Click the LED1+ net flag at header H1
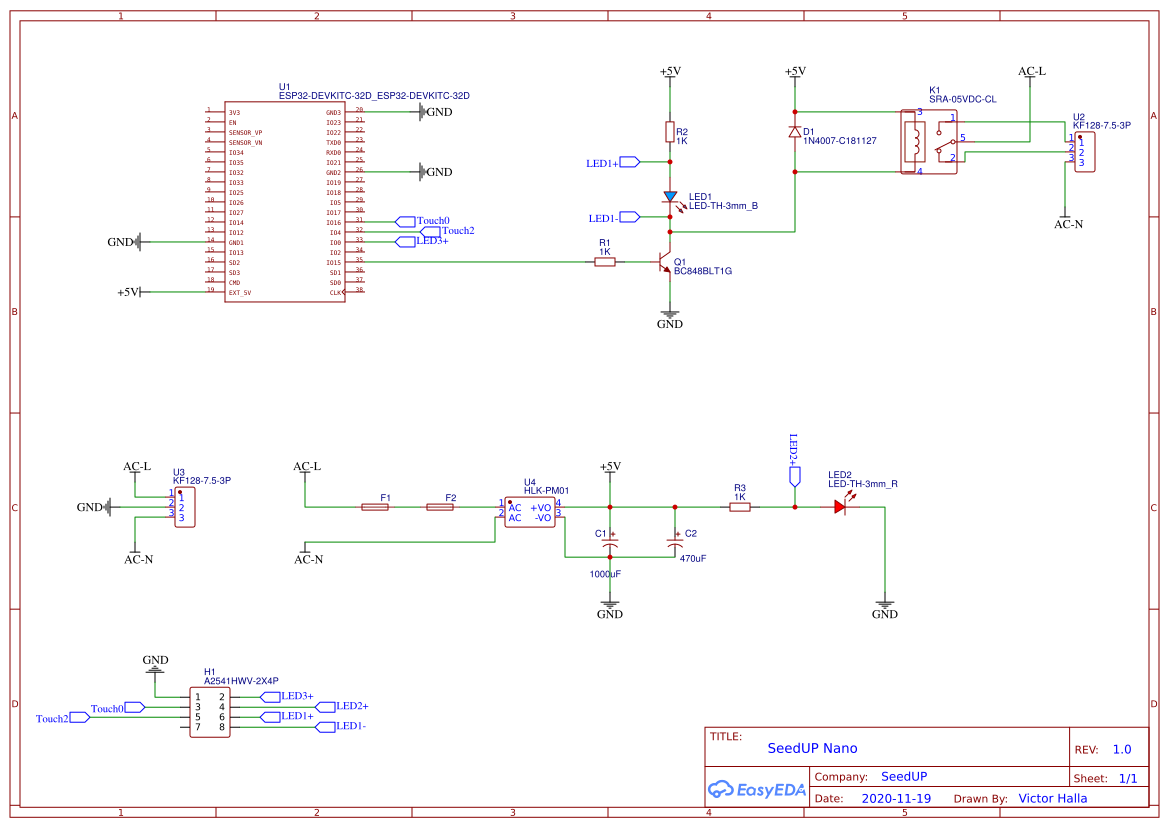This screenshot has width=1169, height=828. (271, 717)
